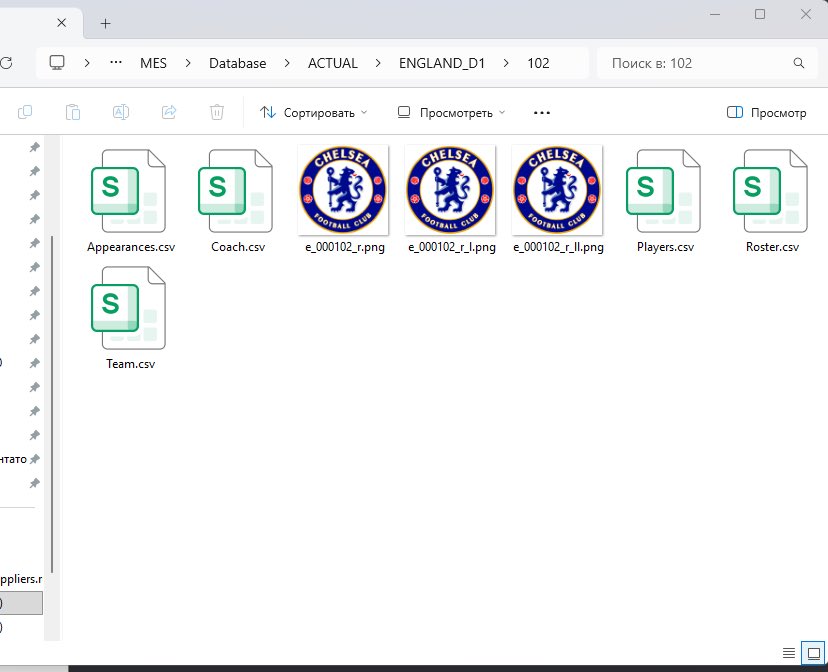Screen dimensions: 828x672
Task: Select the Roster.csv file icon
Action: [x=771, y=191]
